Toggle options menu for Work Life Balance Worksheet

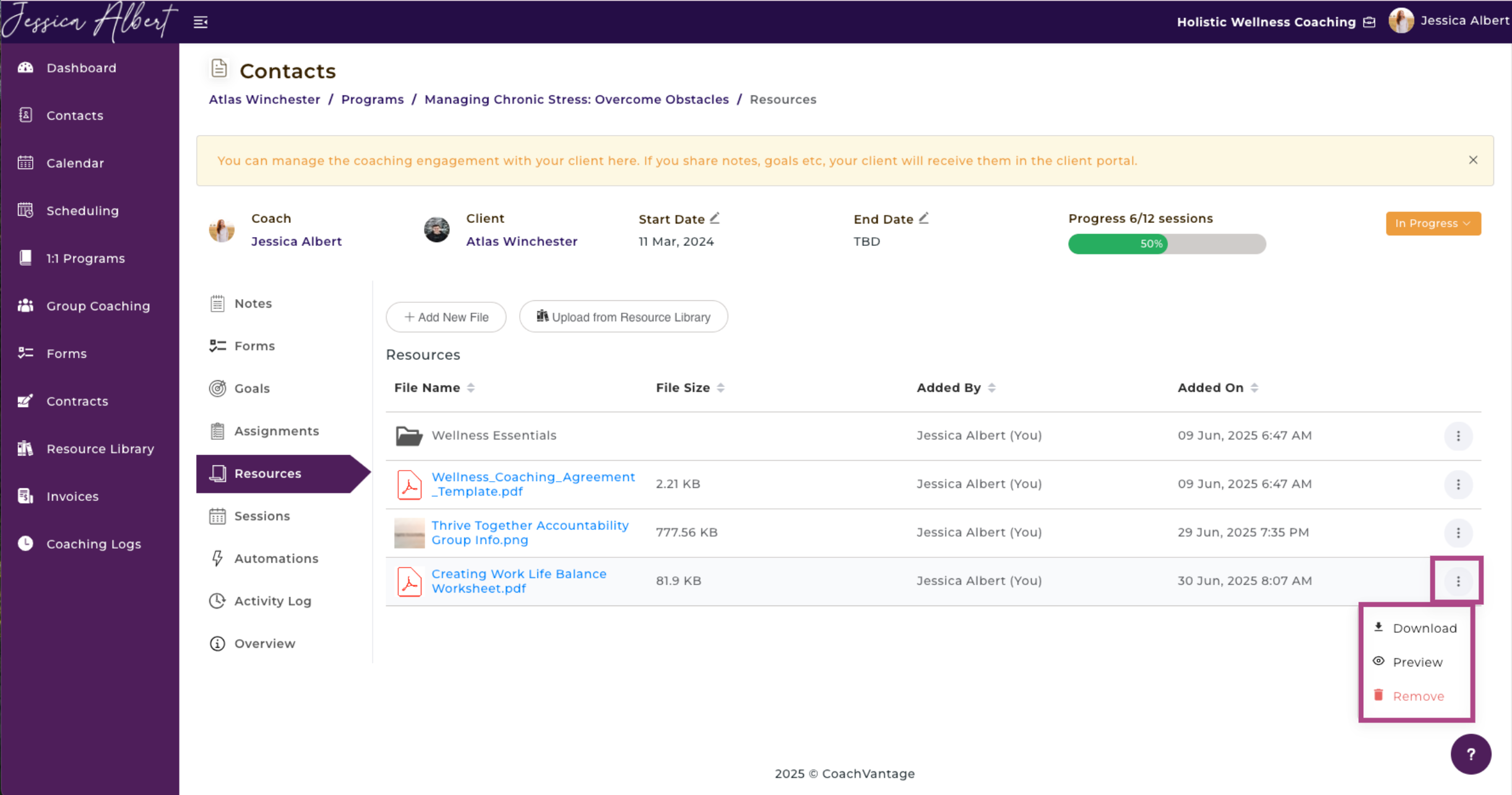point(1458,581)
